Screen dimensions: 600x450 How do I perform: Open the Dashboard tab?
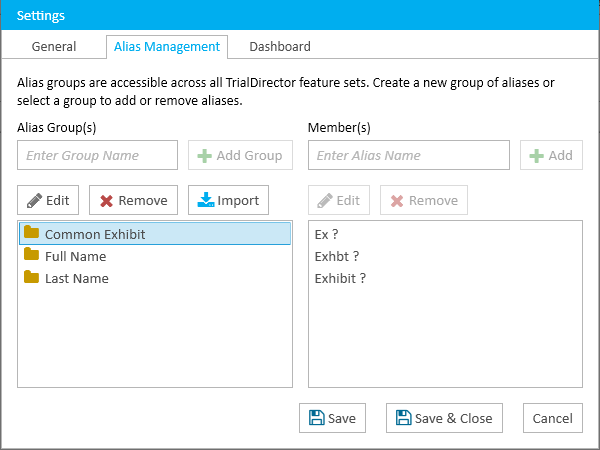(x=280, y=47)
